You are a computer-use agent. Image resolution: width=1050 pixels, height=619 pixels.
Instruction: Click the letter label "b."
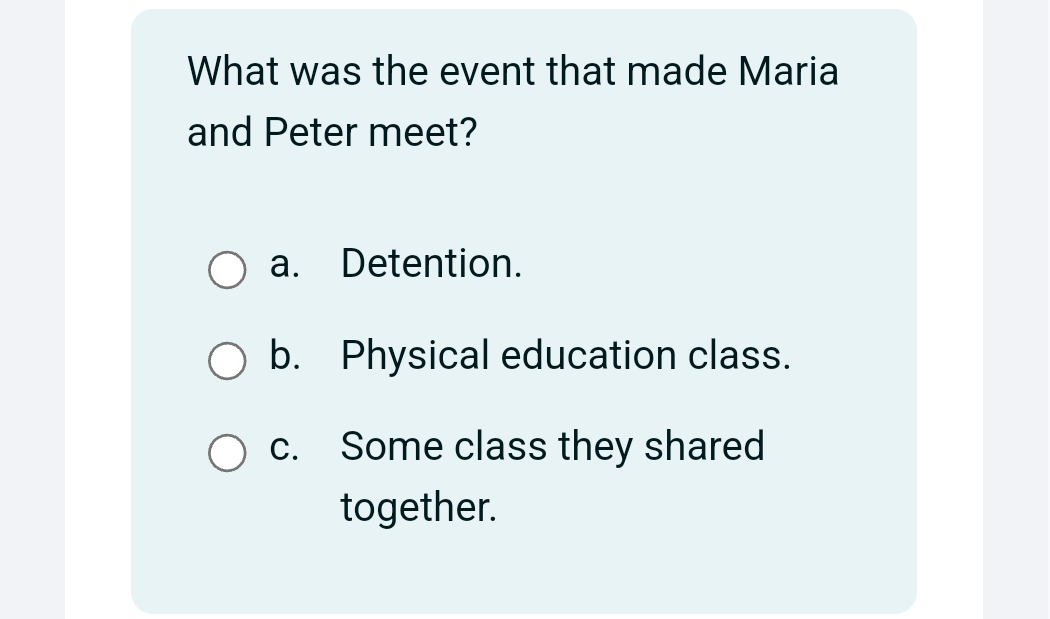[285, 355]
